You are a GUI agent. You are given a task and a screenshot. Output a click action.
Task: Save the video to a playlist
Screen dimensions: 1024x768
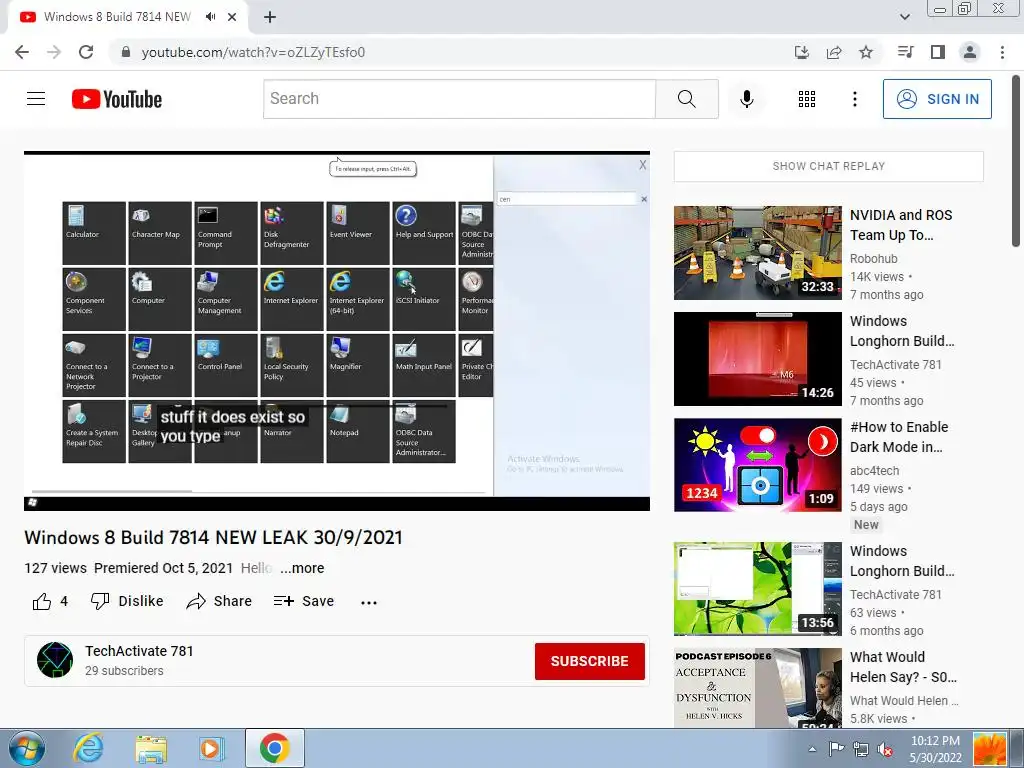click(x=304, y=601)
